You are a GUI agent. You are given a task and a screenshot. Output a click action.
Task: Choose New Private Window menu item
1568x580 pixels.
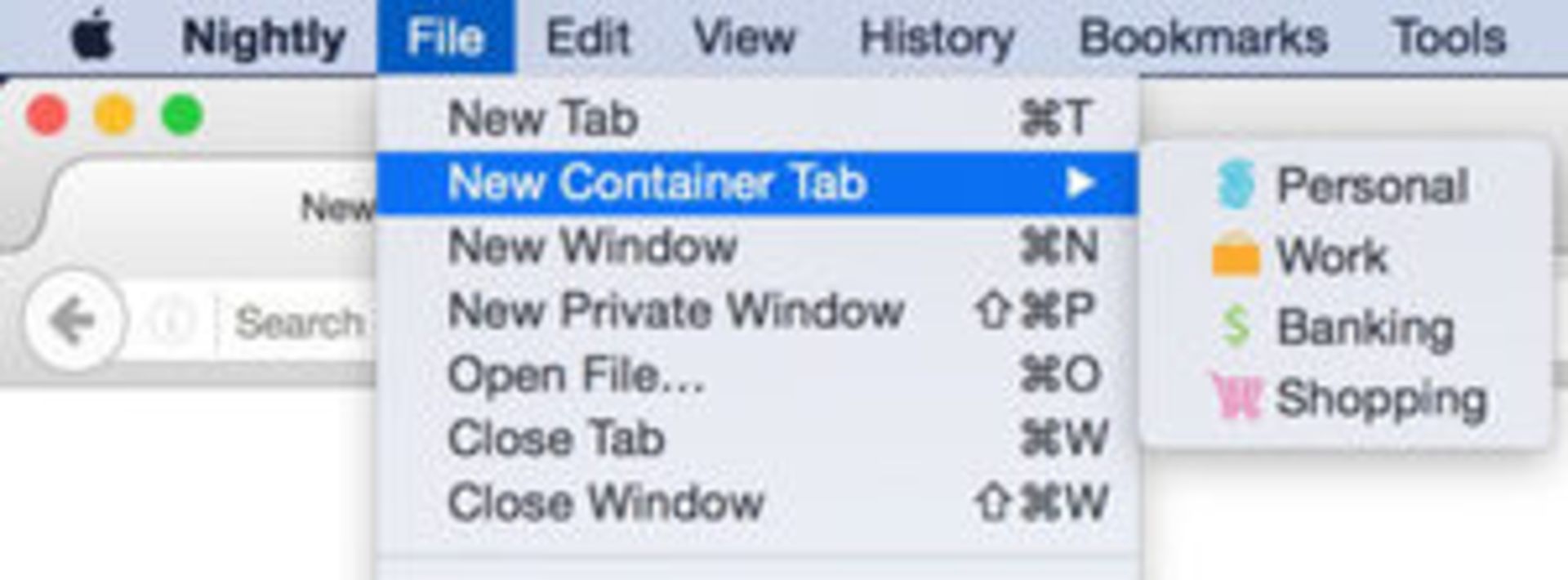click(x=757, y=310)
